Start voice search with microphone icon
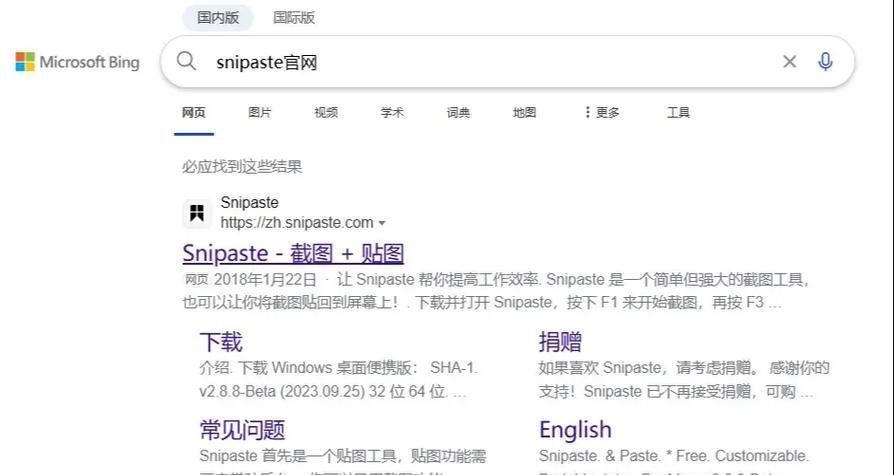 (x=825, y=62)
